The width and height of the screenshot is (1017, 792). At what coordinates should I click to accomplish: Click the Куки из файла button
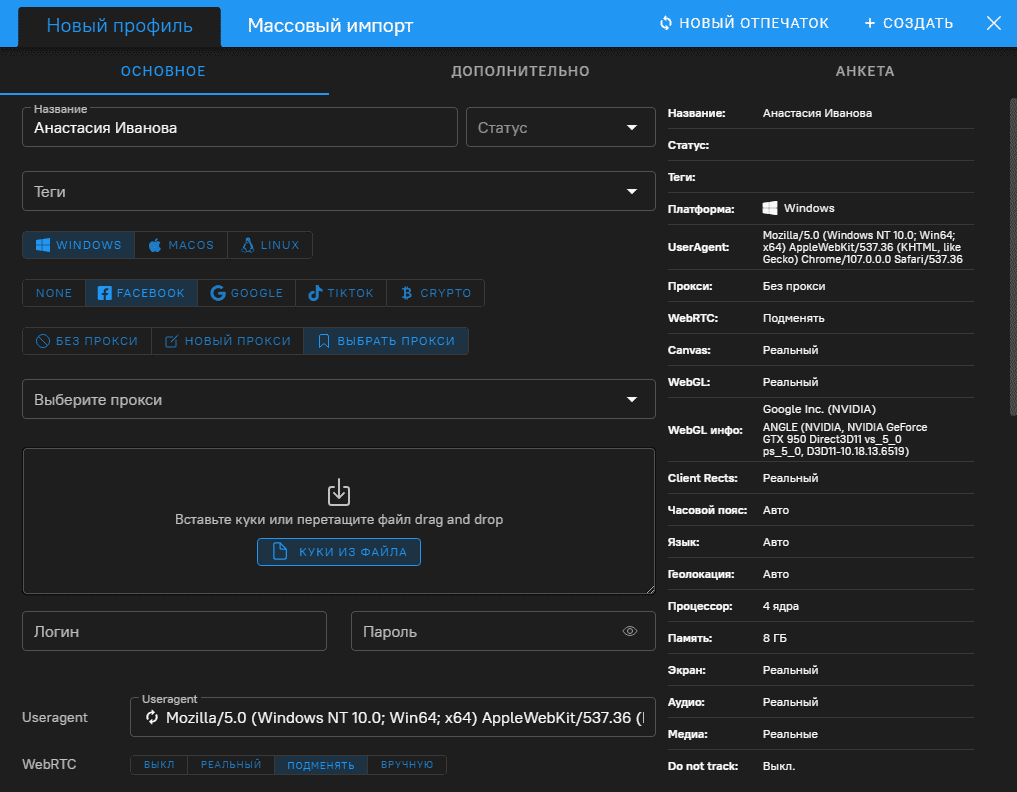339,552
